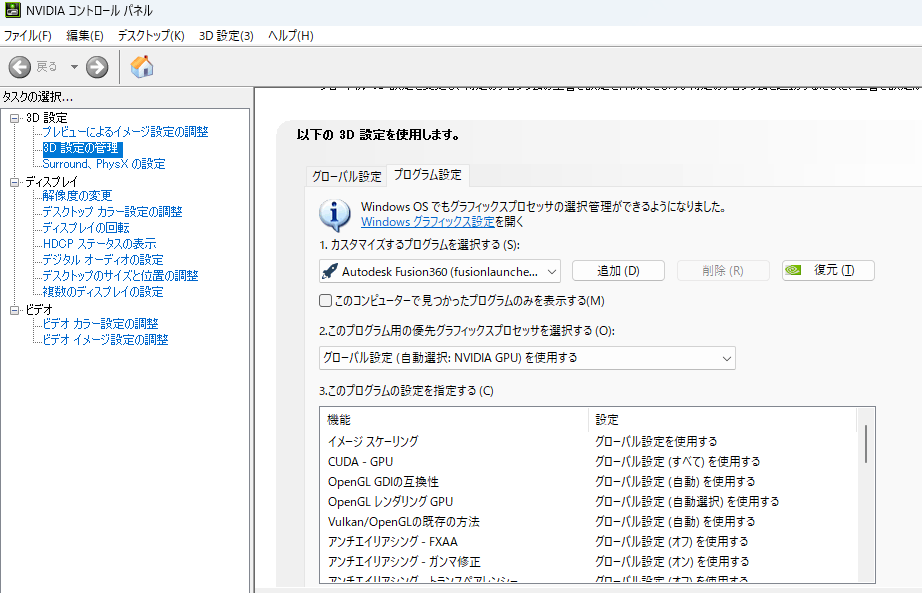Switch to the グローバル設定 tab
Image resolution: width=922 pixels, height=593 pixels.
coord(346,176)
